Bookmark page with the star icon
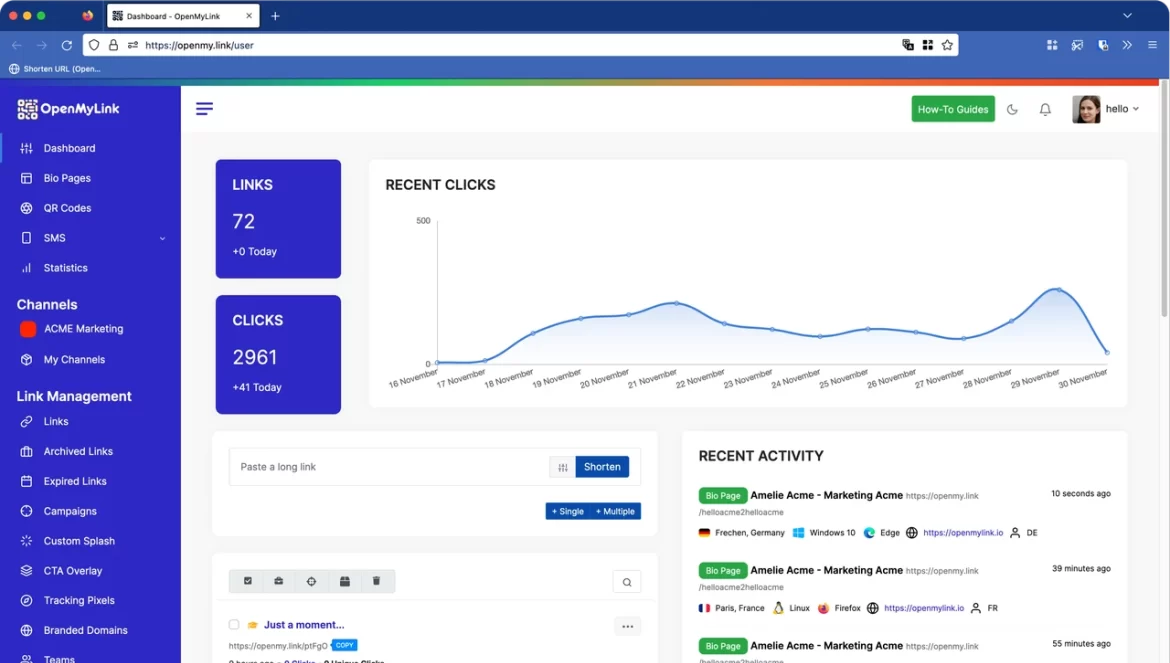 coord(947,45)
